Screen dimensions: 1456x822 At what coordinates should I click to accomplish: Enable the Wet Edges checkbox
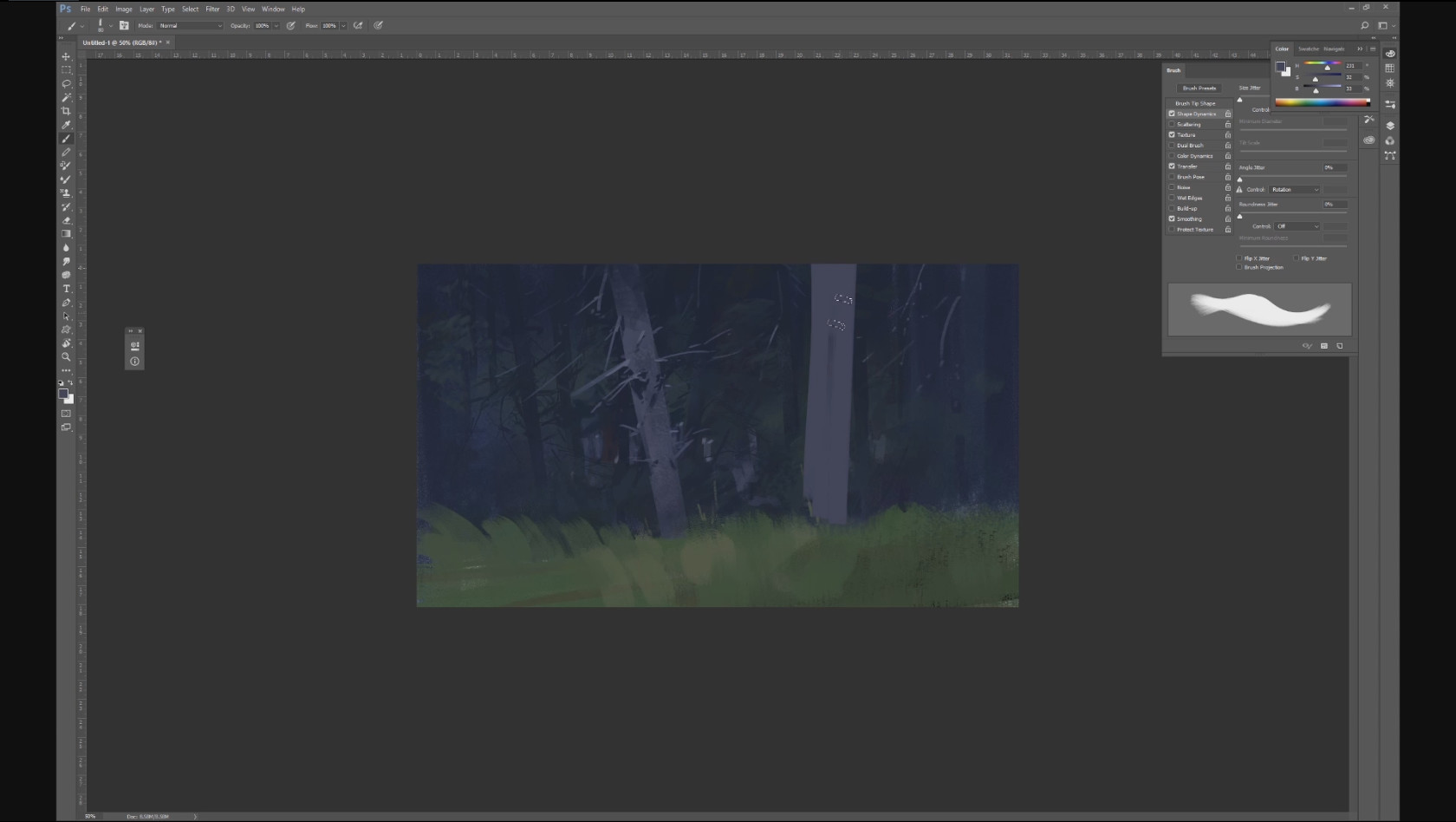point(1172,198)
